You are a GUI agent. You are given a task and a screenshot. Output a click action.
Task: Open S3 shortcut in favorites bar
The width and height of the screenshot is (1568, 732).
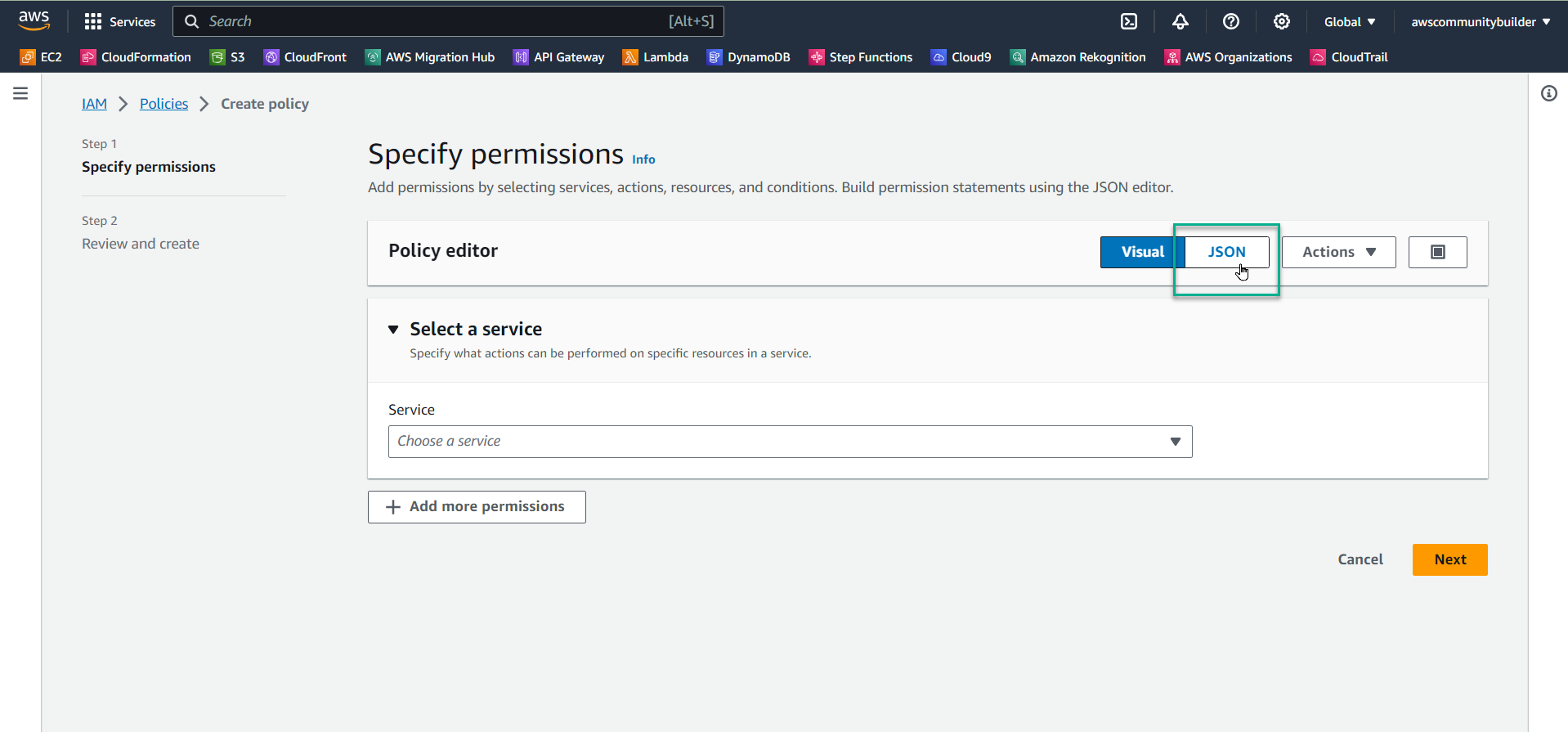click(x=227, y=57)
